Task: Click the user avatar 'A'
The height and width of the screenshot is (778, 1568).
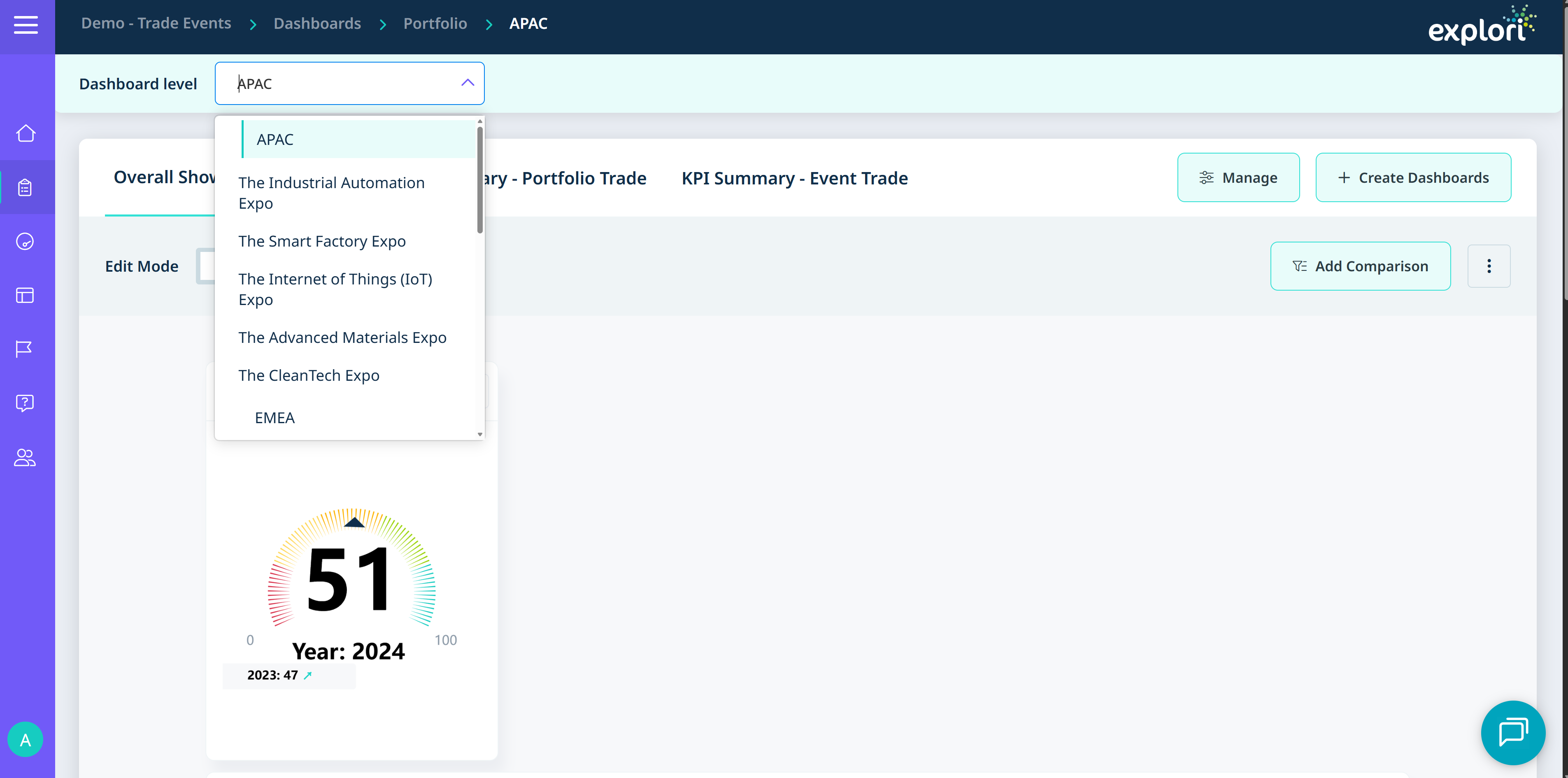Action: [x=26, y=740]
